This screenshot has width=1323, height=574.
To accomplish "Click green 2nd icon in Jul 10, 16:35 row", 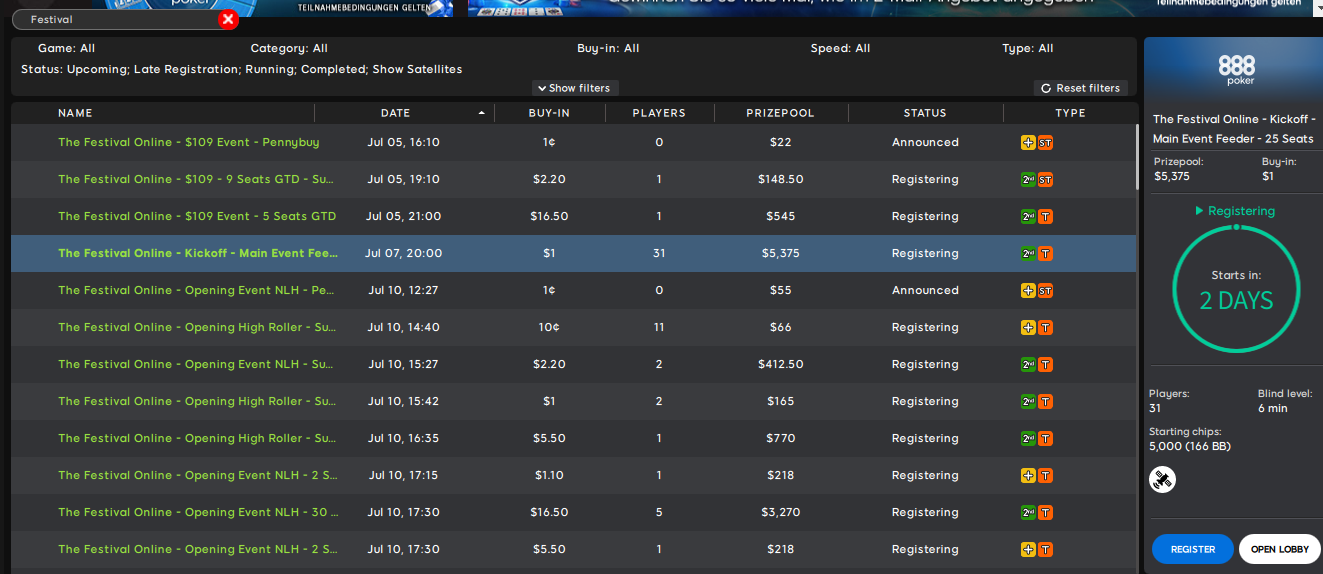I will 1028,439.
